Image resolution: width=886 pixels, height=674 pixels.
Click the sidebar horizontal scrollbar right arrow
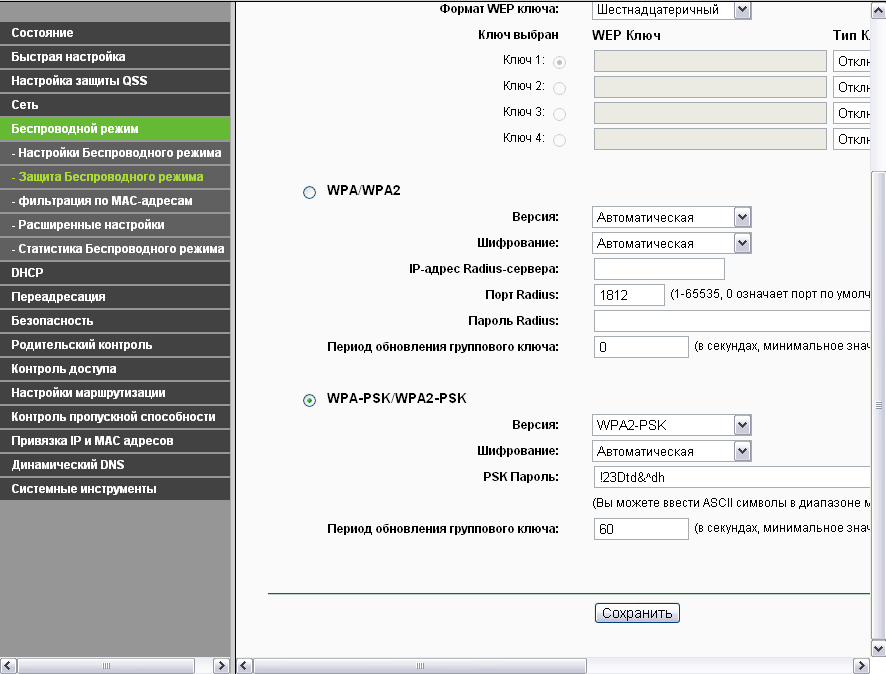pyautogui.click(x=222, y=665)
